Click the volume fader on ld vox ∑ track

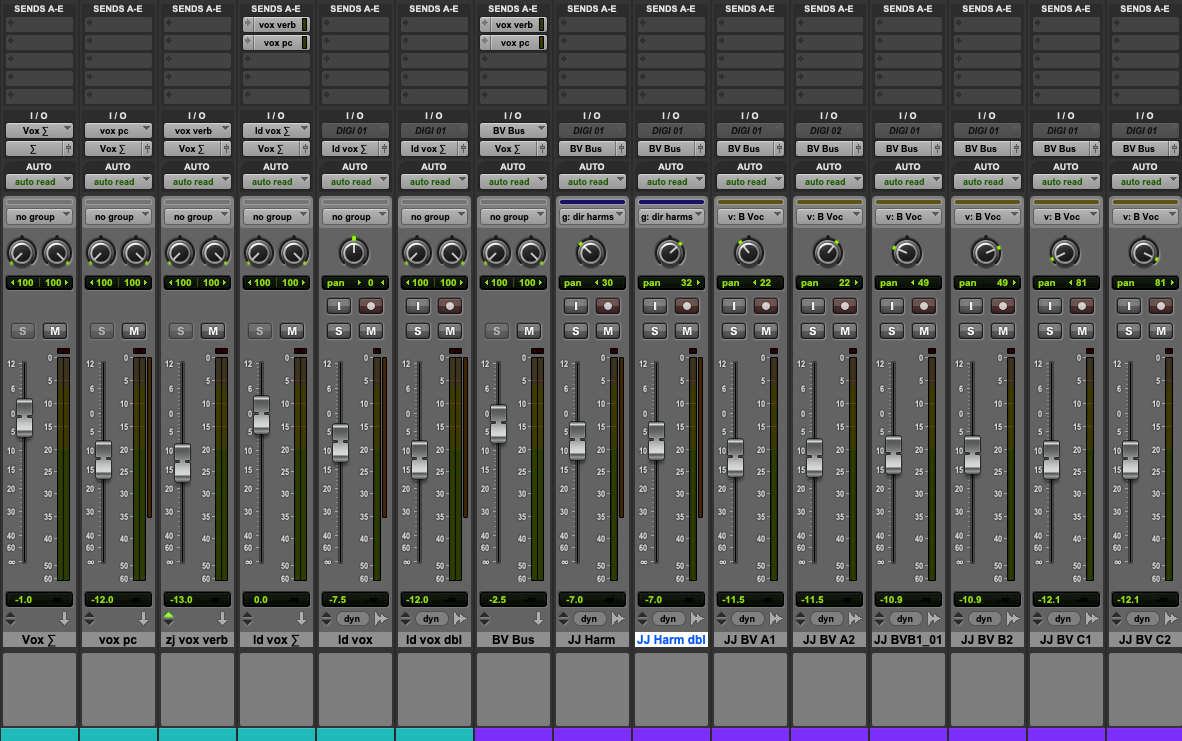pos(261,415)
